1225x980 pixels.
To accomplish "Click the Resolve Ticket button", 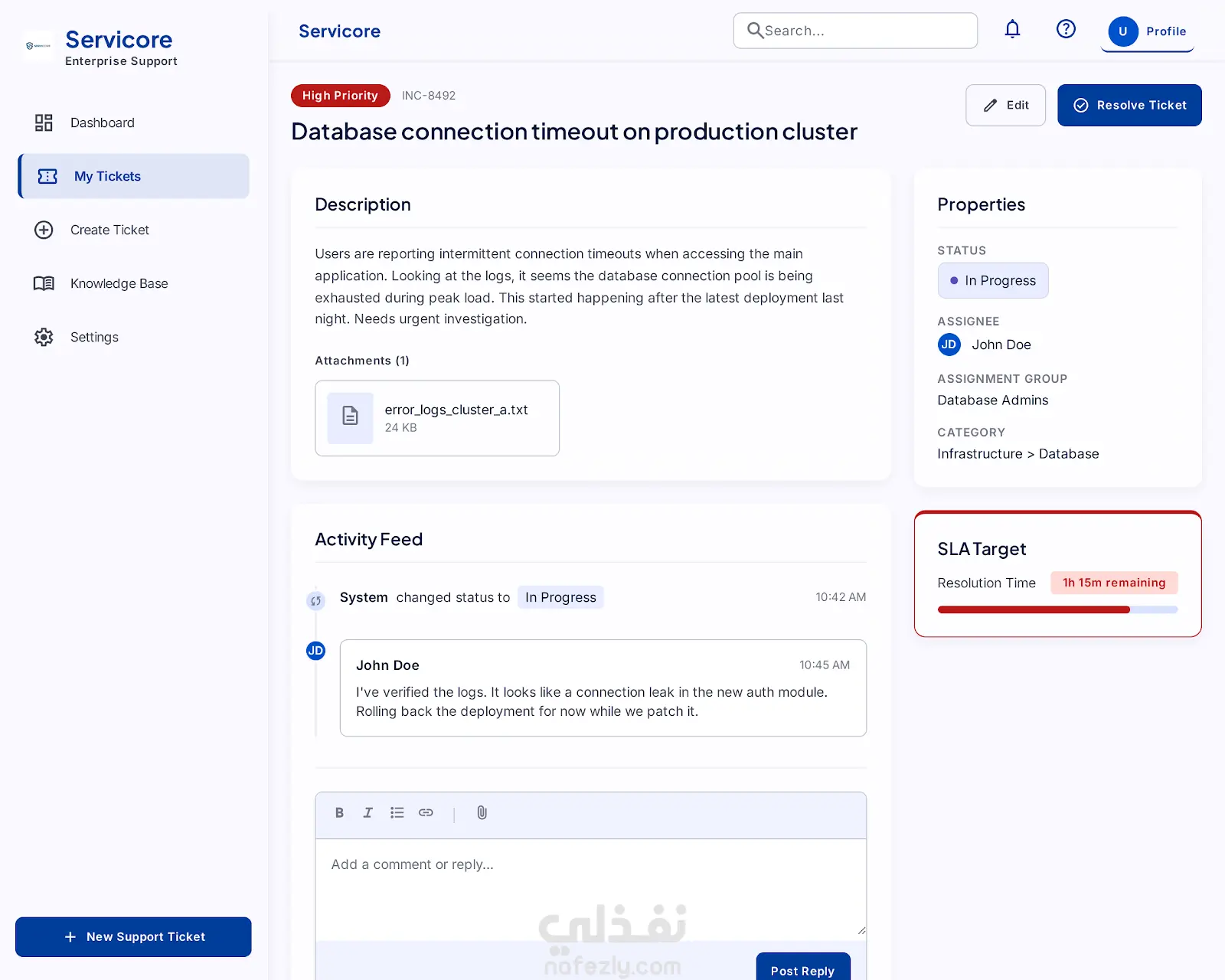I will (x=1130, y=105).
